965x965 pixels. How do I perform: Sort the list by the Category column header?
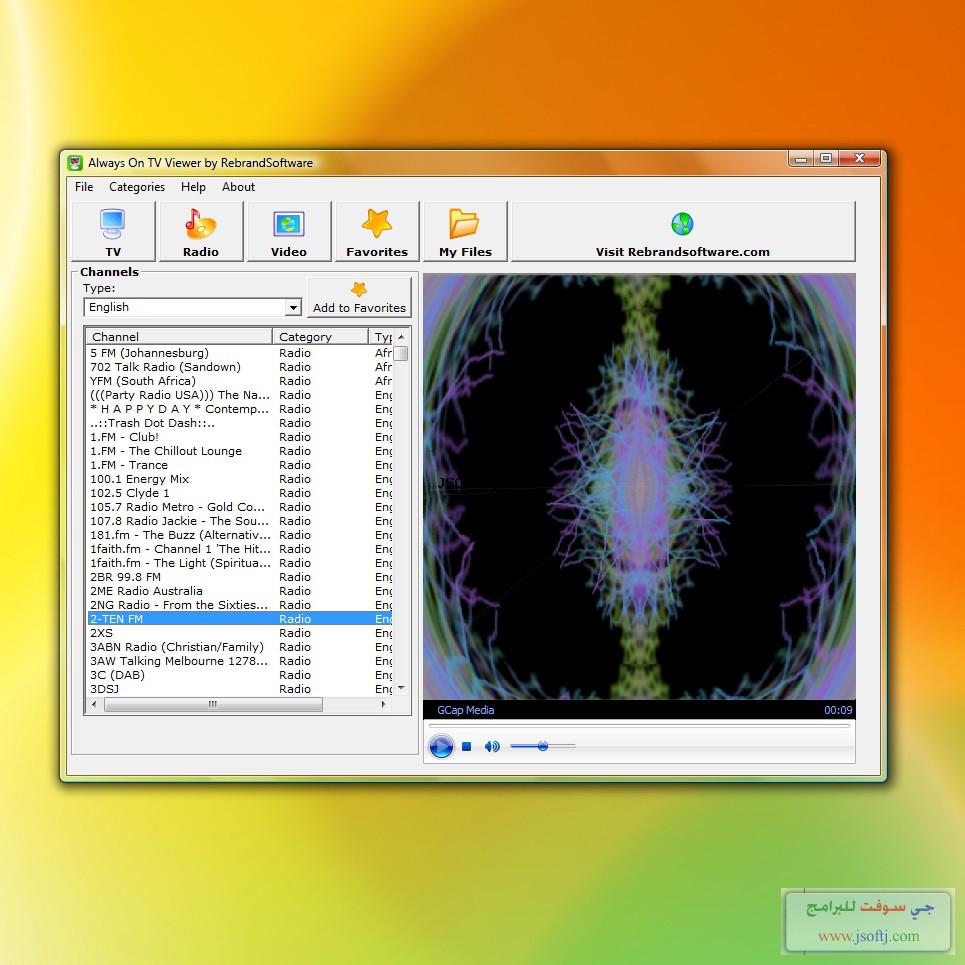pos(320,337)
